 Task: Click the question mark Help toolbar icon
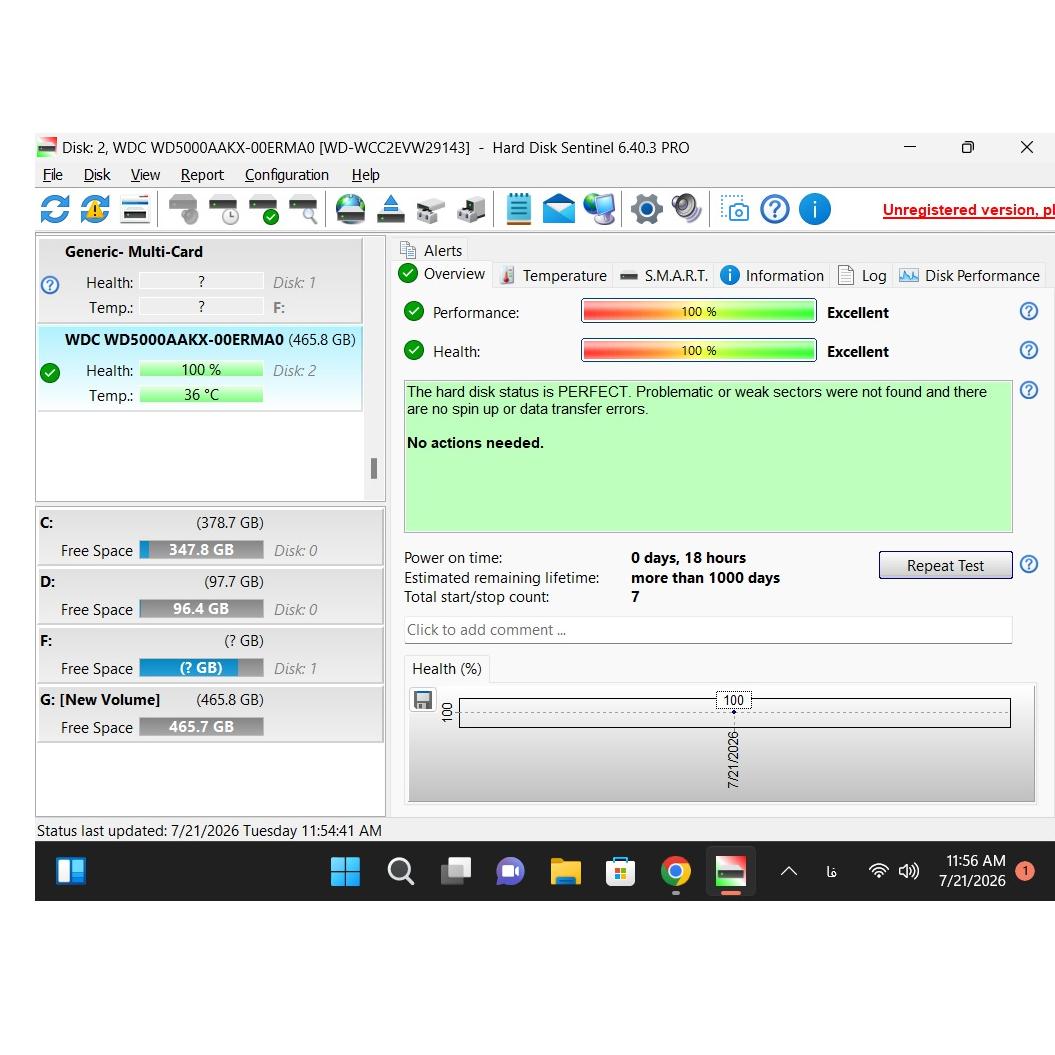775,209
